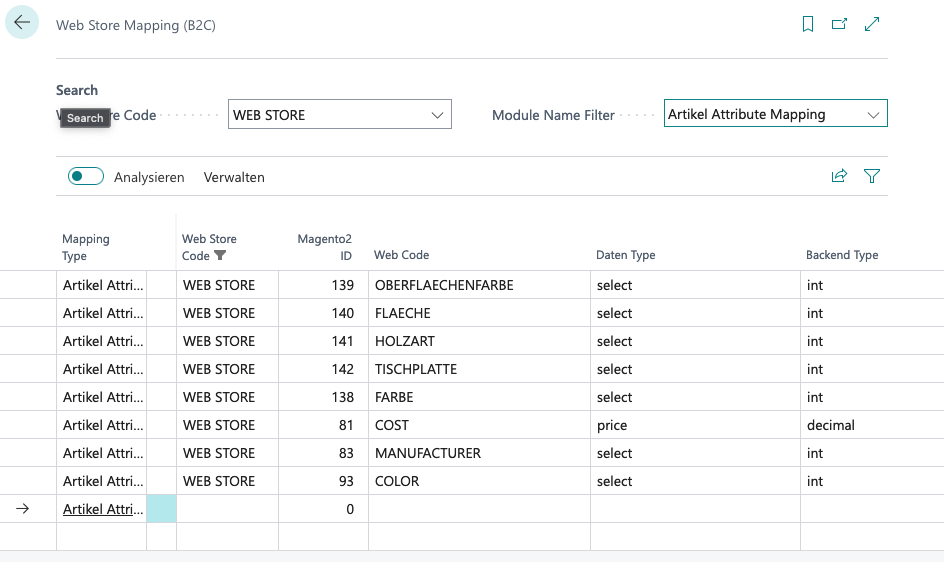Click the Web Code column header
The width and height of the screenshot is (944, 562).
point(402,255)
